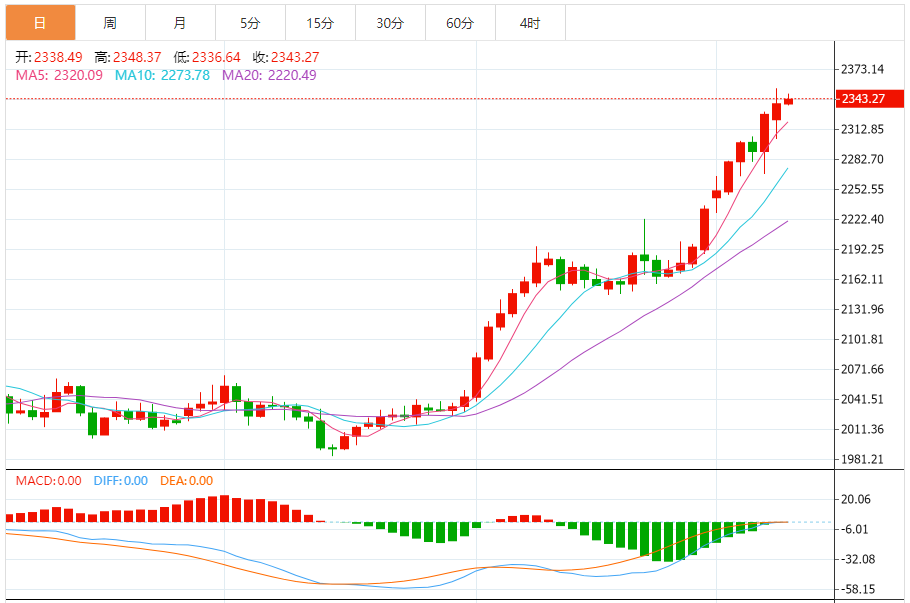The height and width of the screenshot is (603, 910).
Task: Click the 2071.66 price axis label
Action: 862,369
